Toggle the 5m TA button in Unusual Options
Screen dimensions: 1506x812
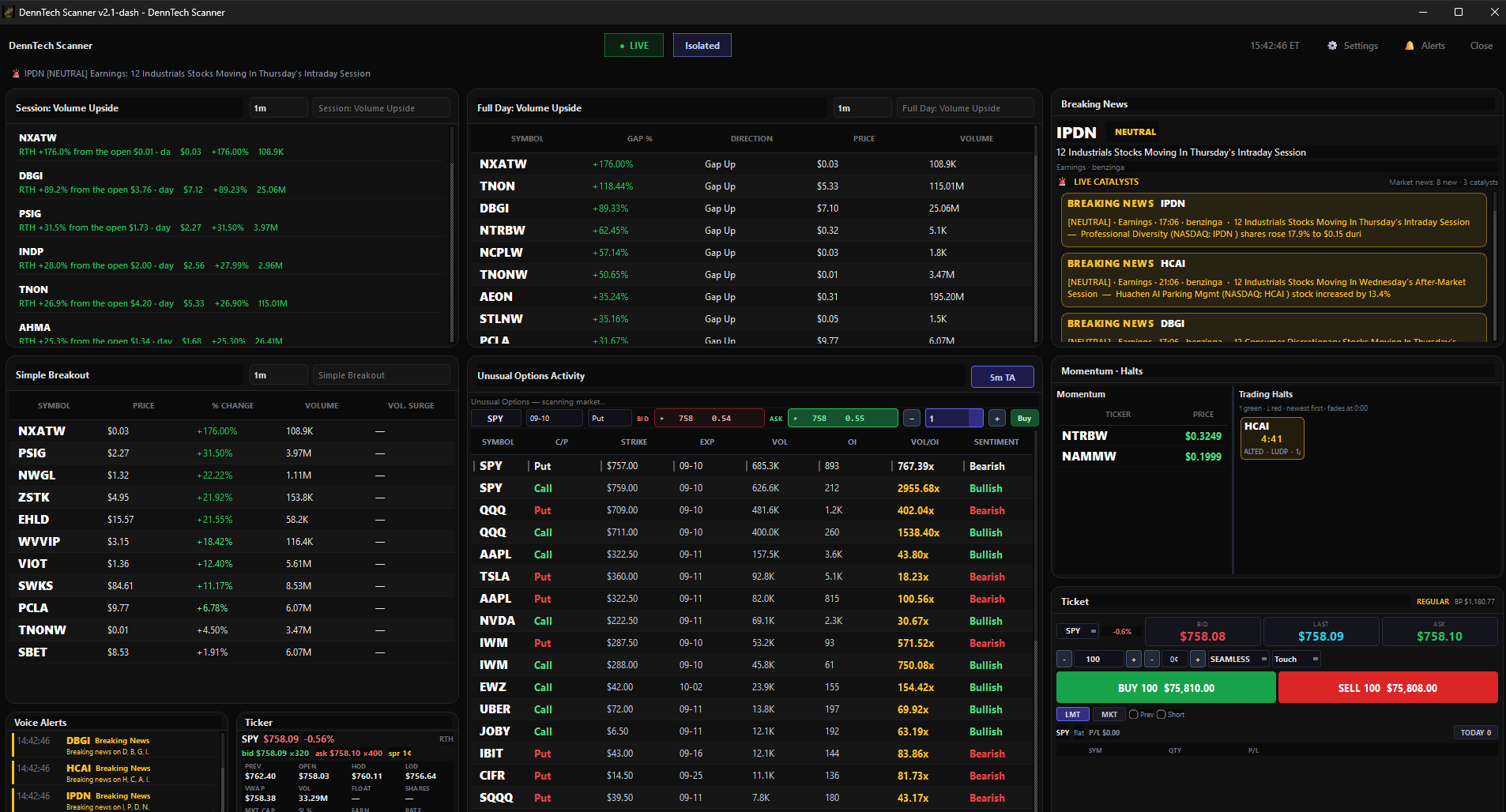click(x=1002, y=377)
